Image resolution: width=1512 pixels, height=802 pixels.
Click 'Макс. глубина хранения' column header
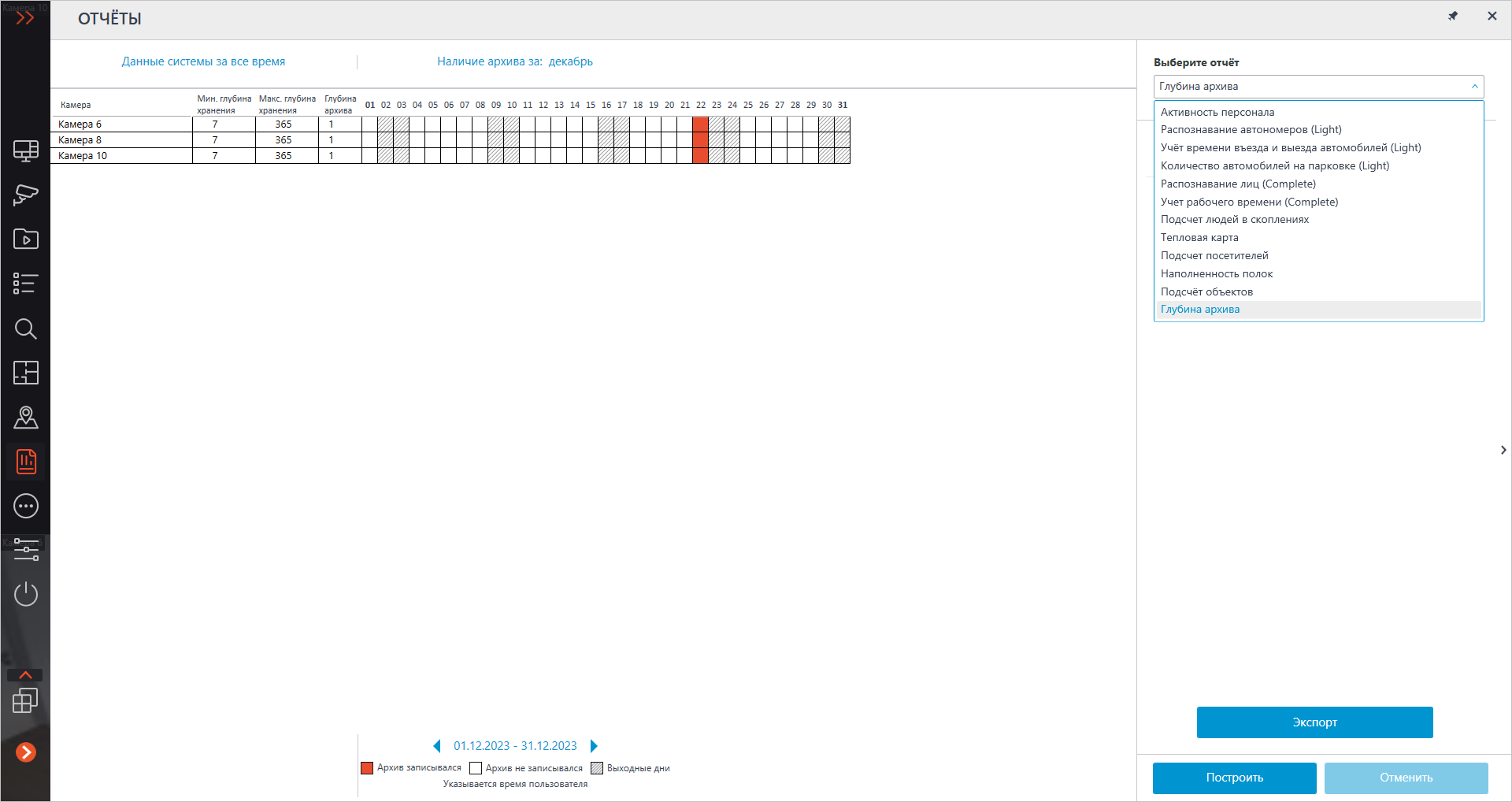tap(287, 105)
